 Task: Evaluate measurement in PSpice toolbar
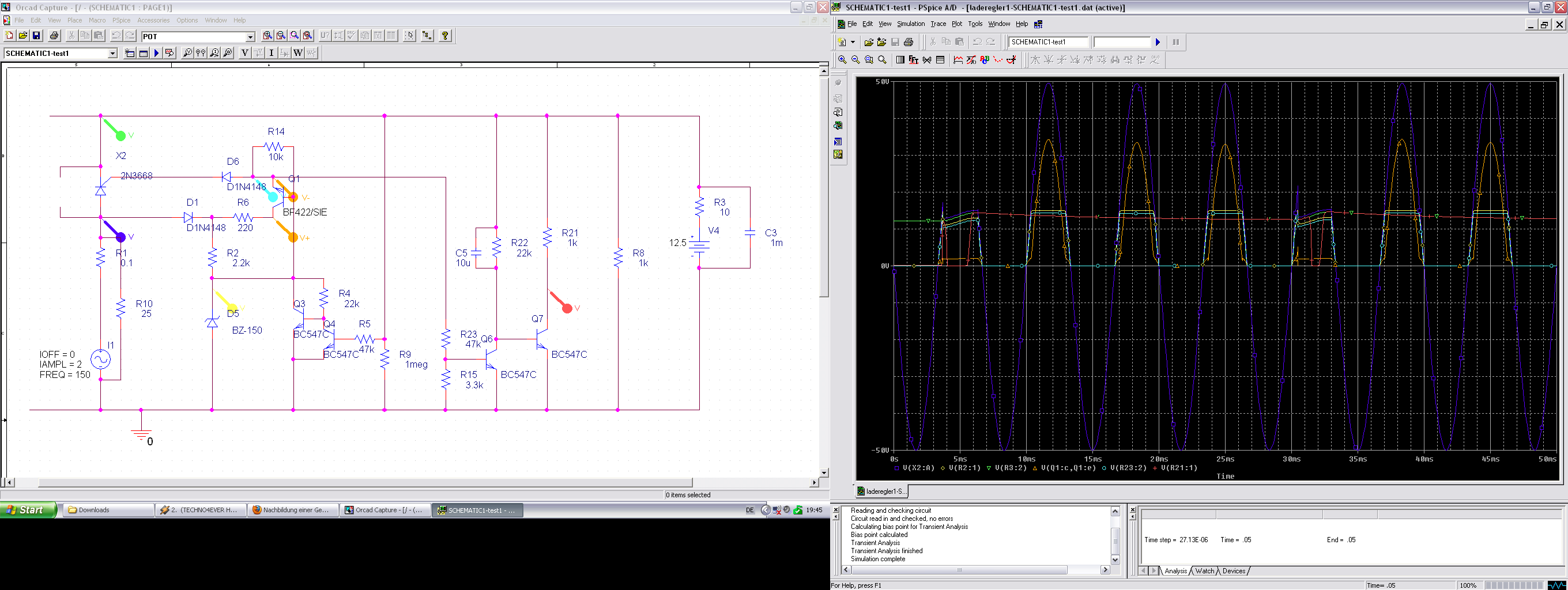click(x=971, y=59)
